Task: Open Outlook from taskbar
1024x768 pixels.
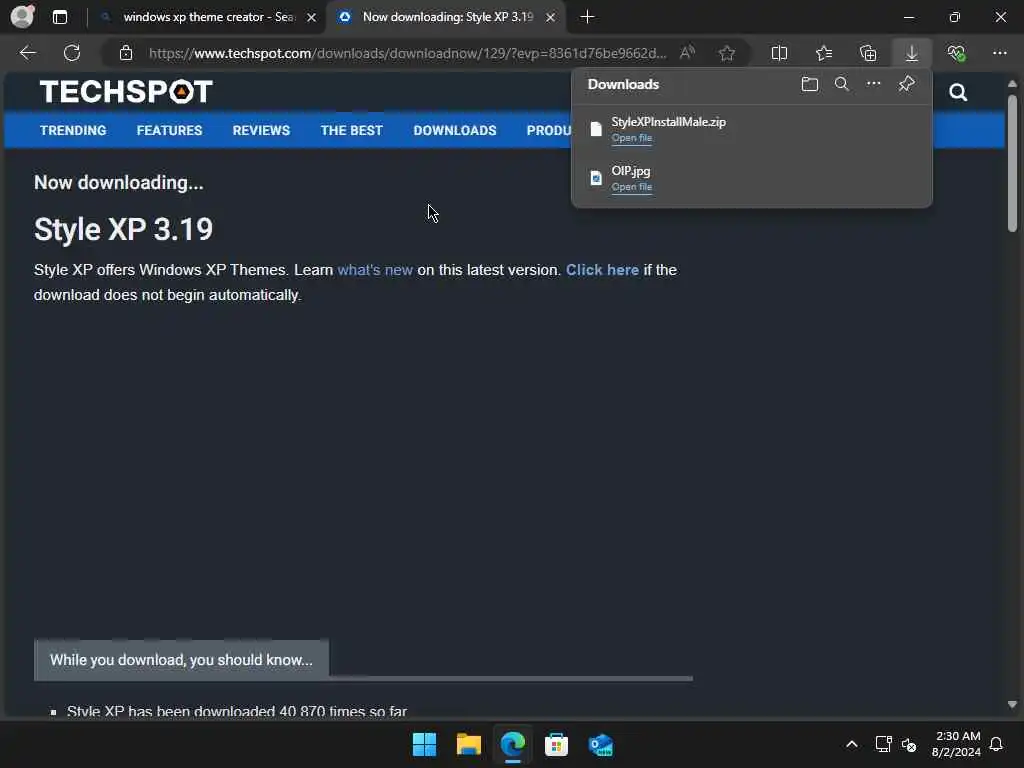Action: (600, 744)
